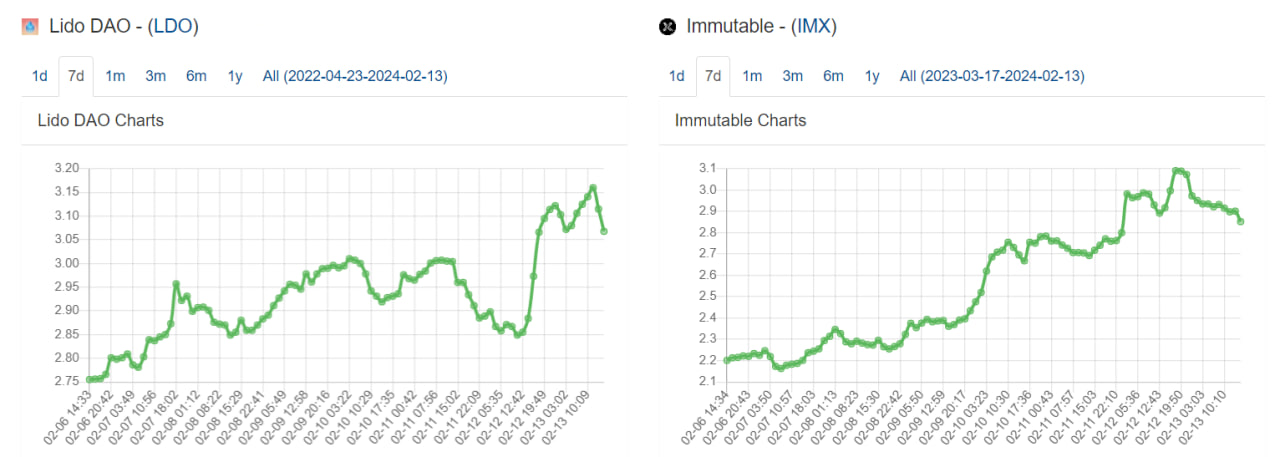1280x457 pixels.
Task: Select the 7d tab for Immutable
Action: (x=712, y=76)
